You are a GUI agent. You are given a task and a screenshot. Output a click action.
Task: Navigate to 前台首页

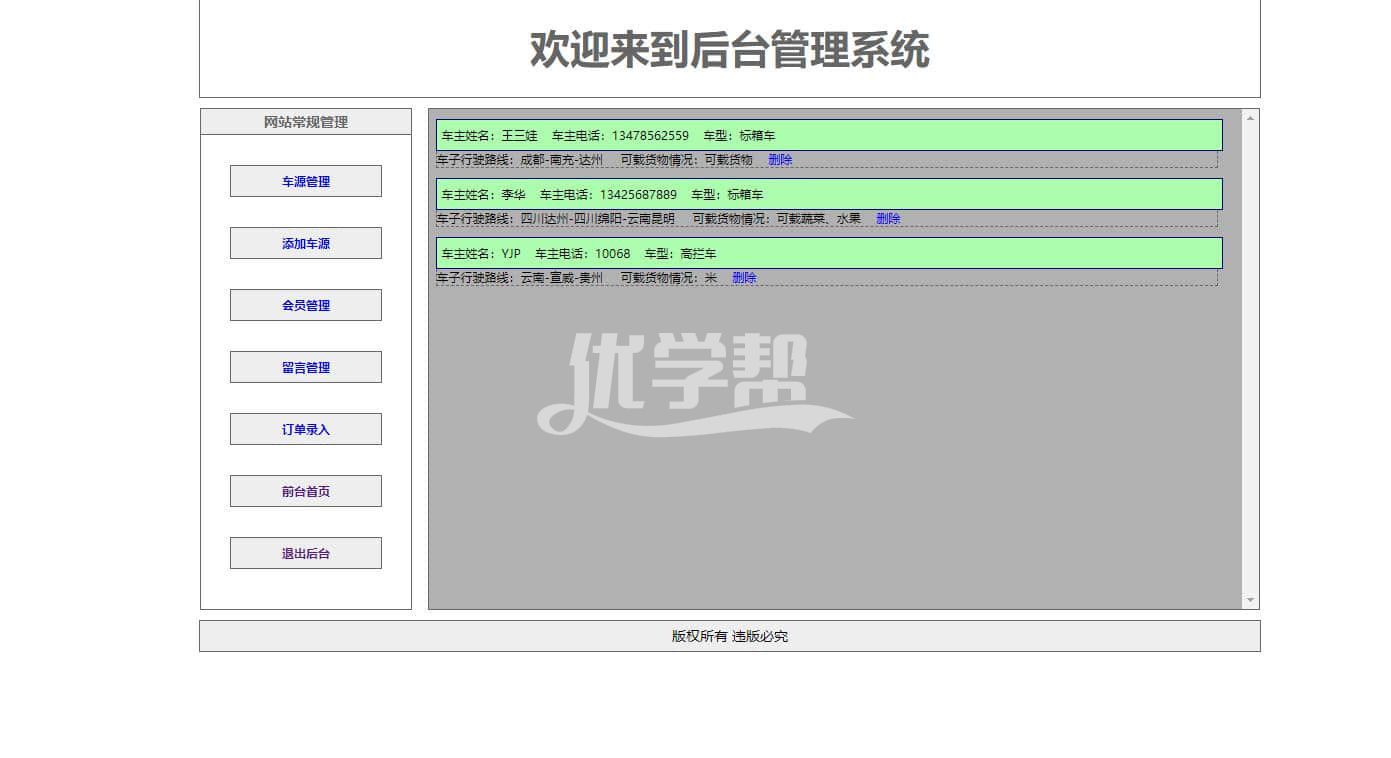[x=305, y=491]
